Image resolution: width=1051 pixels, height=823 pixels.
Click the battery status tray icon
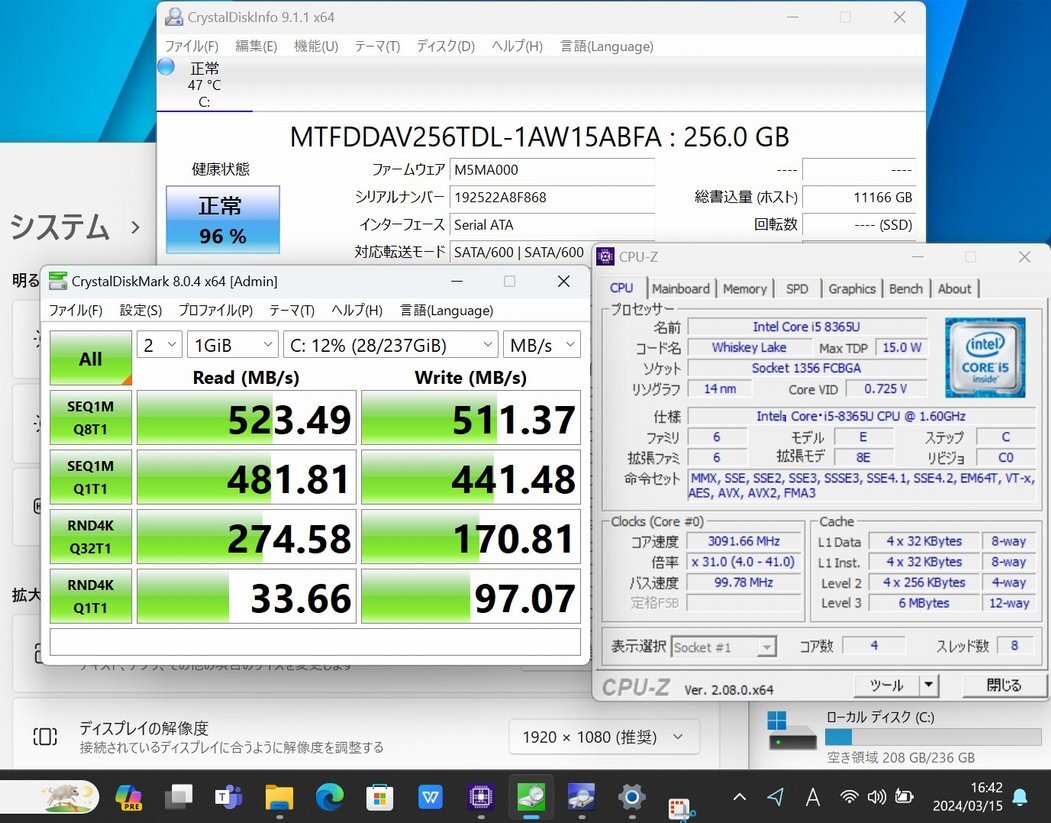click(x=904, y=797)
